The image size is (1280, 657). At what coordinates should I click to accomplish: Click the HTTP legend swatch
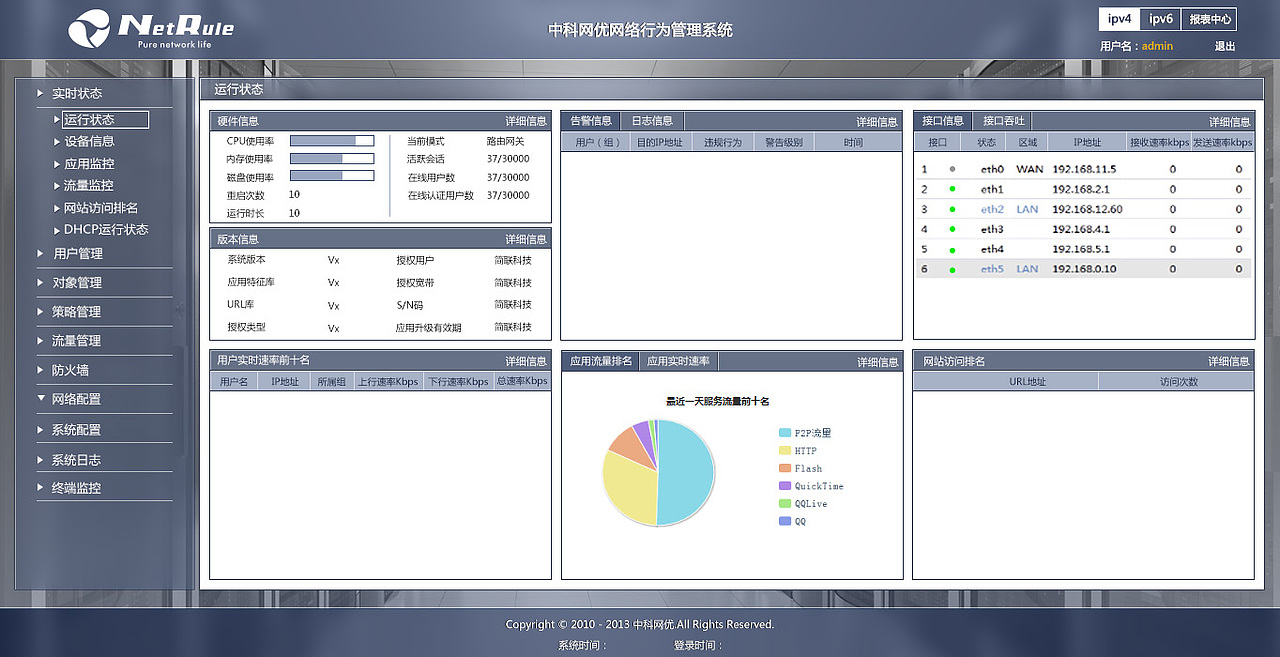pyautogui.click(x=785, y=451)
